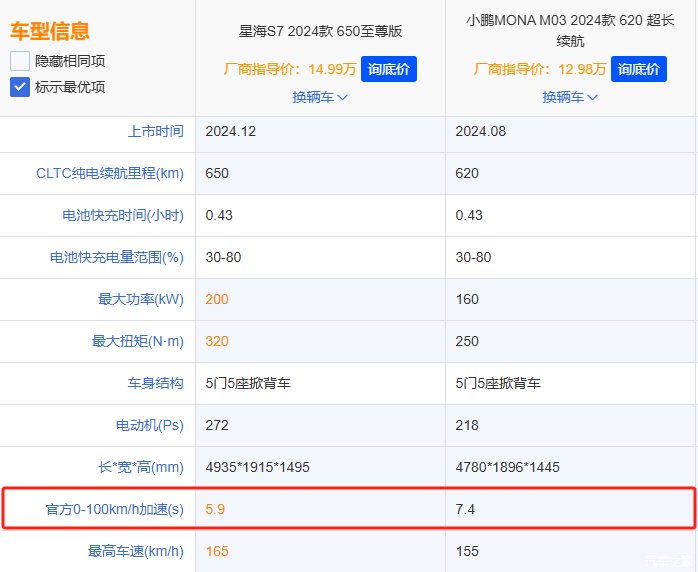Screen dimensions: 698x572
Task: Open 换辆车 dropdown under 星海S7
Action: pyautogui.click(x=320, y=97)
